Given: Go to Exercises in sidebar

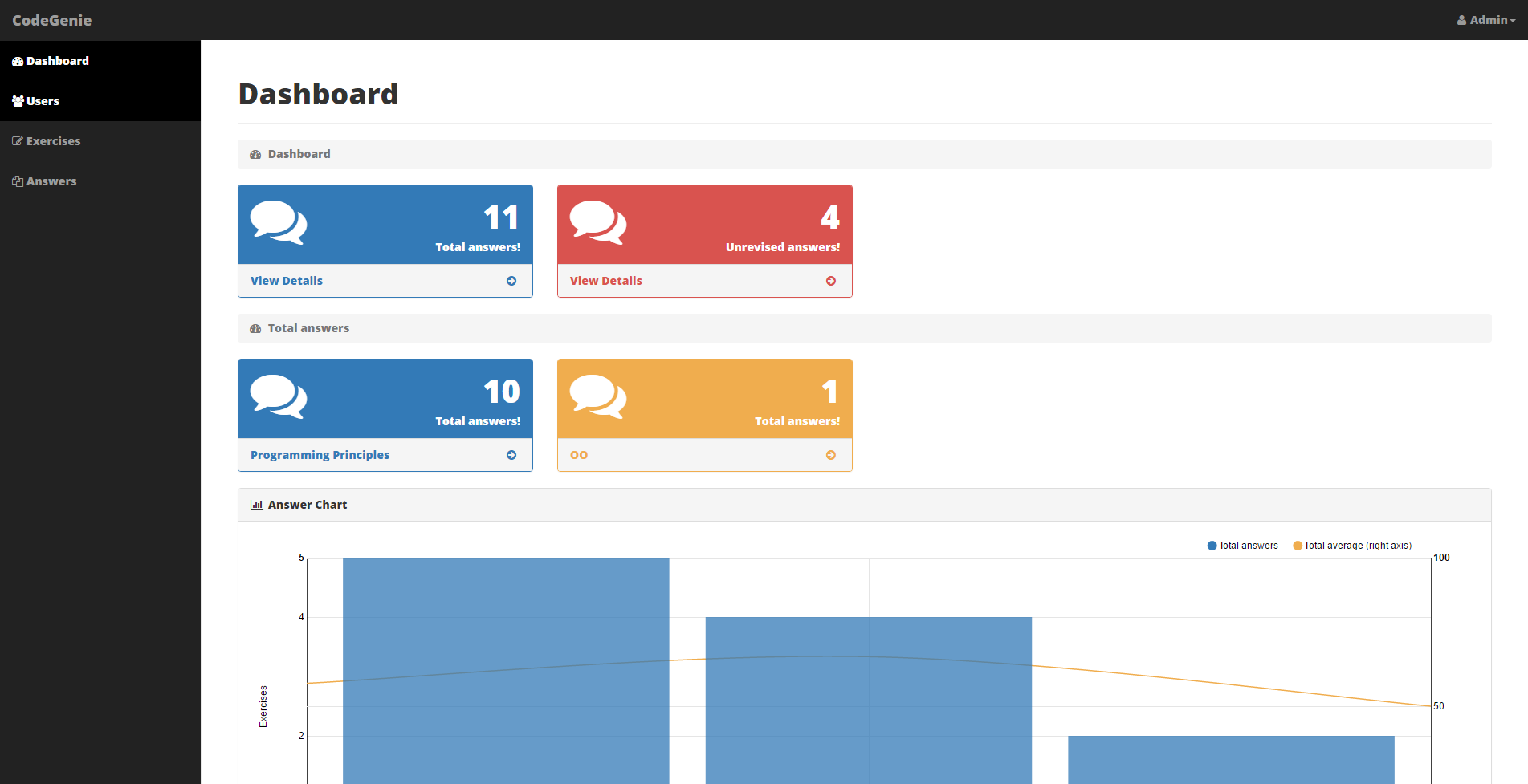Looking at the screenshot, I should (100, 141).
